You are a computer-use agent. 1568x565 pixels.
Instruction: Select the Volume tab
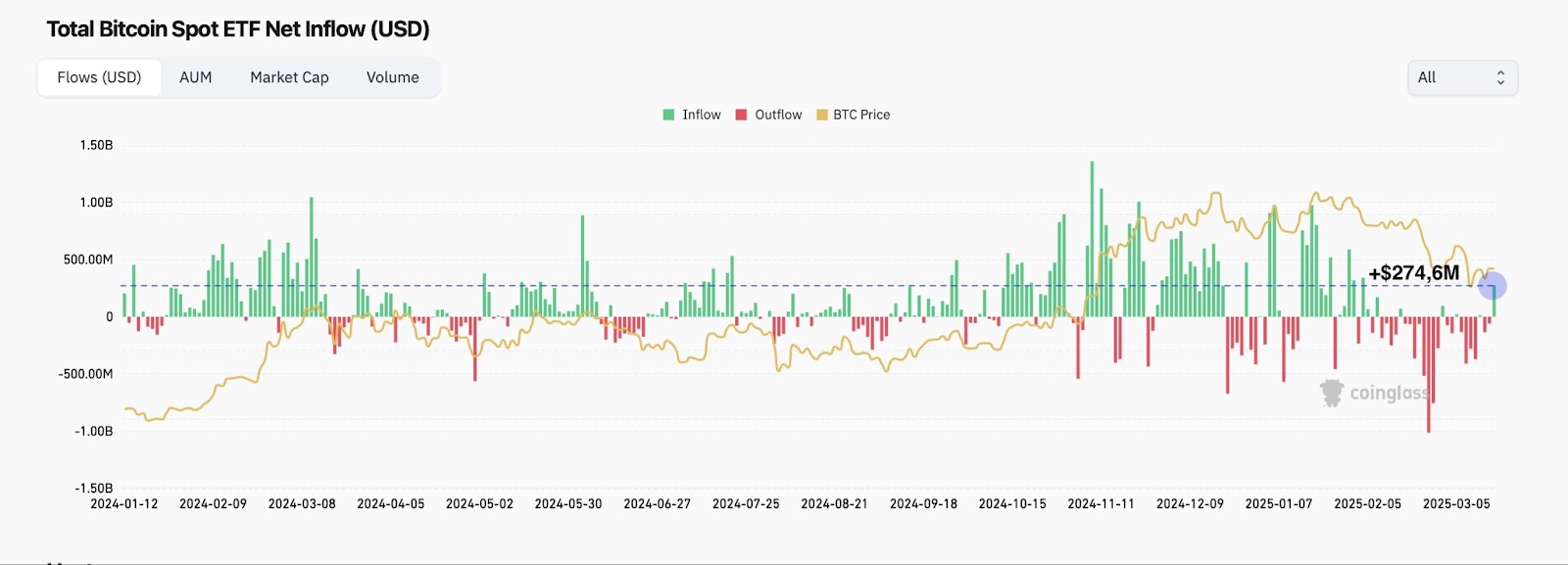(x=393, y=77)
